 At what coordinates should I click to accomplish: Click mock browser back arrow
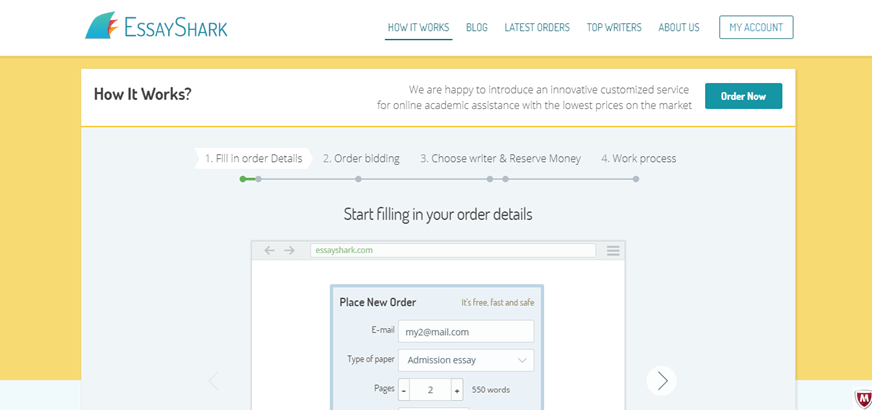tap(270, 250)
